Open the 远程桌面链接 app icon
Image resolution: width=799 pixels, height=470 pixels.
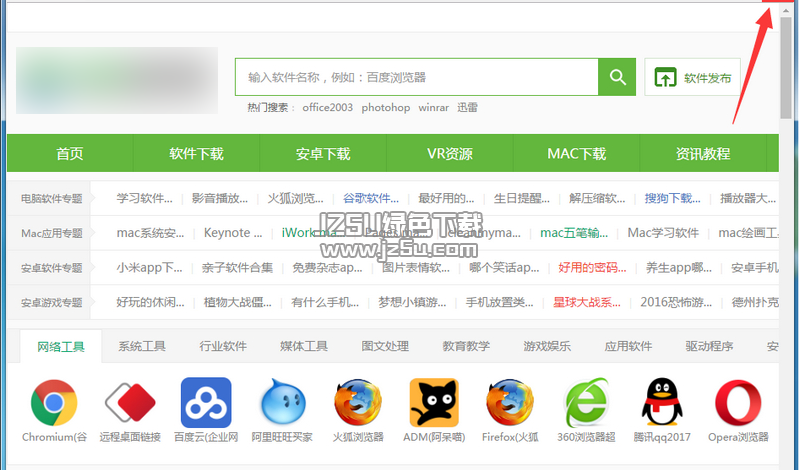(x=130, y=403)
